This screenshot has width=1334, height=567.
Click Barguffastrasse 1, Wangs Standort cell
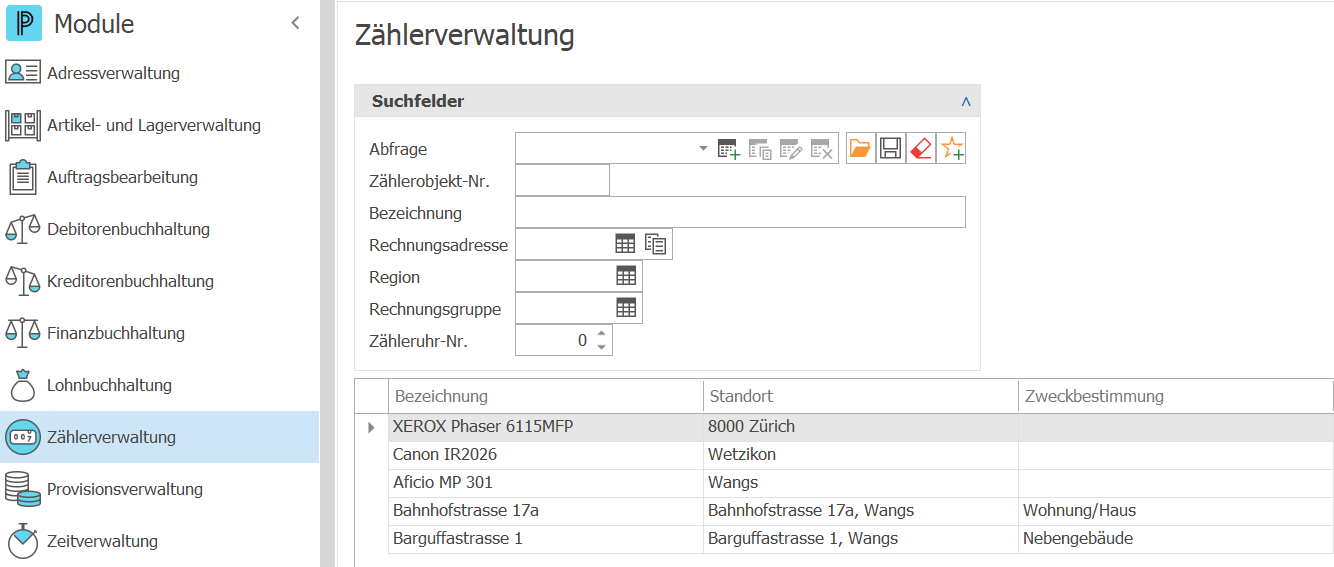click(861, 539)
